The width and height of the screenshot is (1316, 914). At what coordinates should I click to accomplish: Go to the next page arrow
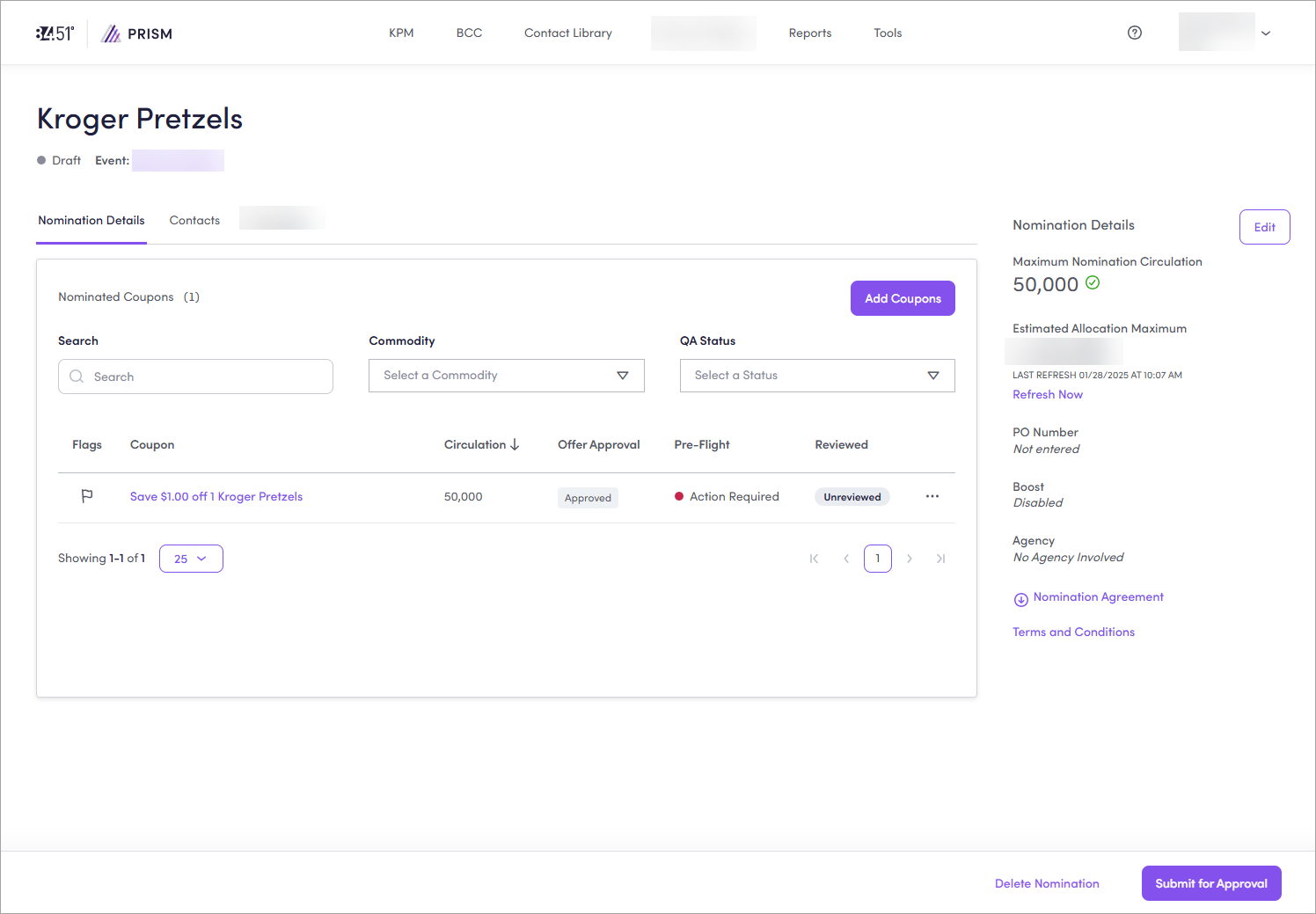[x=910, y=559]
